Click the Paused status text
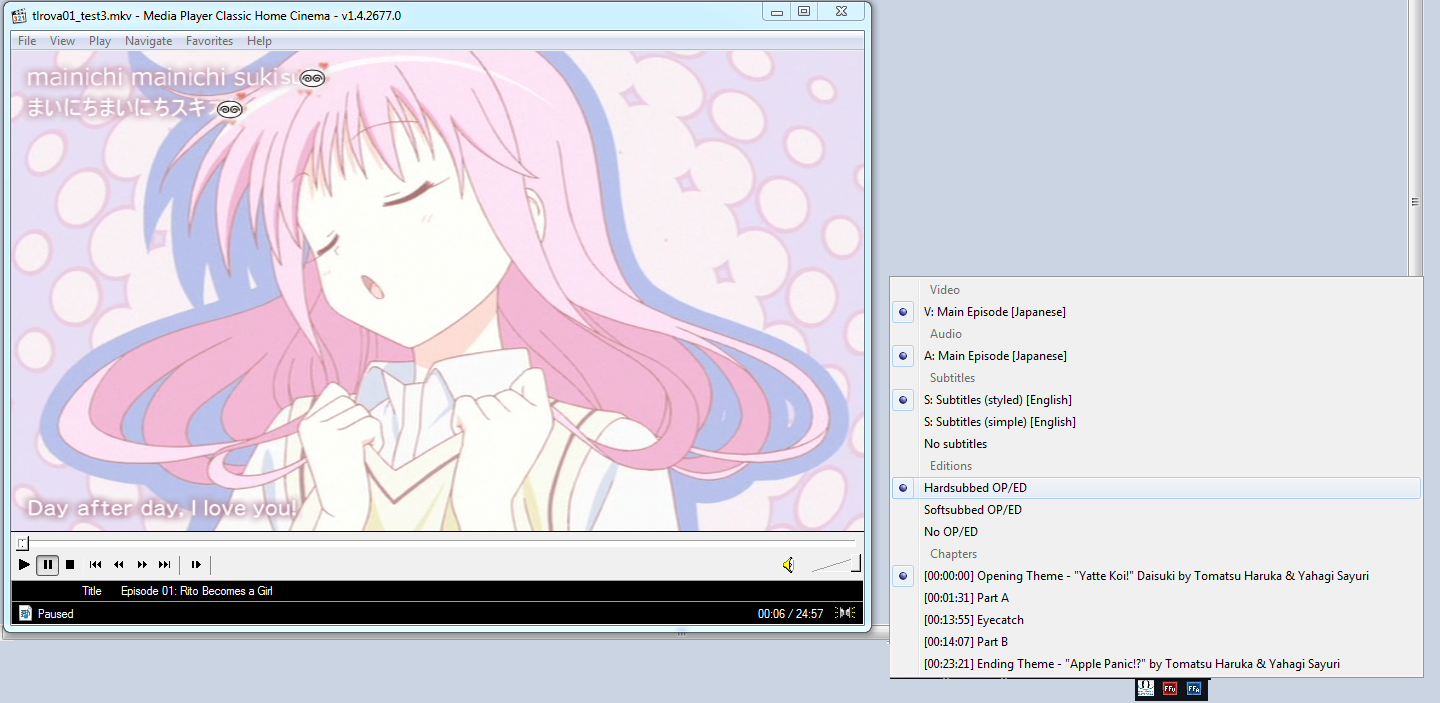1440x703 pixels. (56, 614)
